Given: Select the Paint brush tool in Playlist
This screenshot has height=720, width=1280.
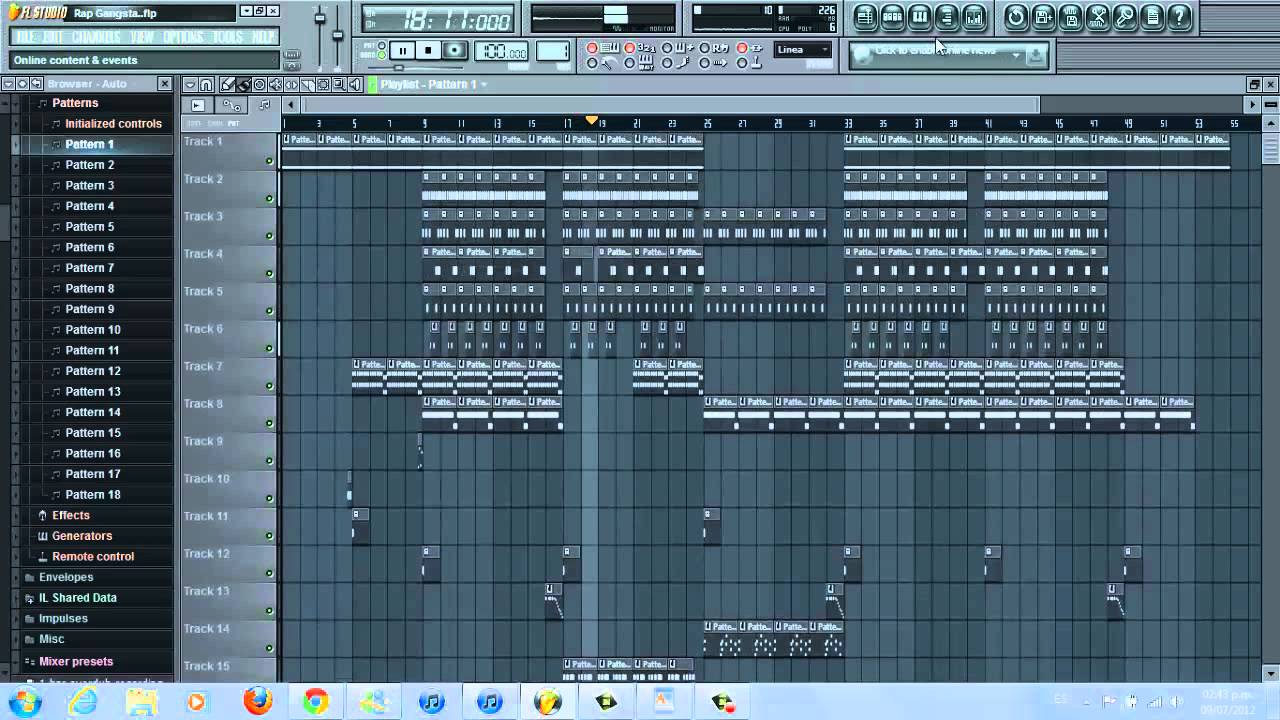Looking at the screenshot, I should click(243, 85).
